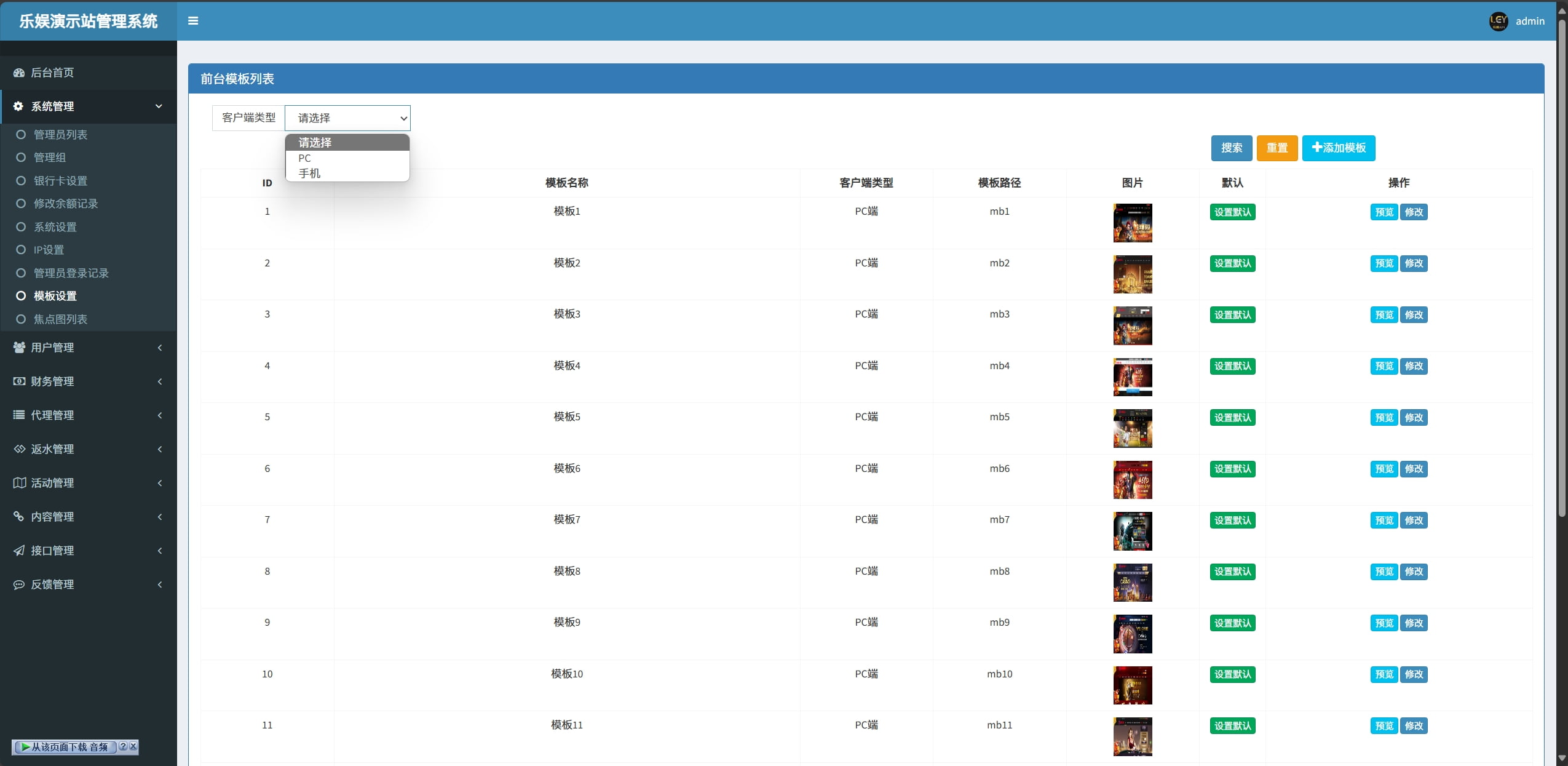Click the circle icon next to 管理员列表
1568x766 pixels.
(21, 135)
